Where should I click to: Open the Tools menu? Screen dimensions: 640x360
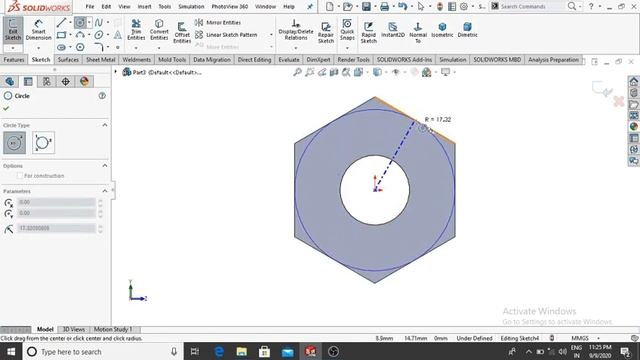164,7
